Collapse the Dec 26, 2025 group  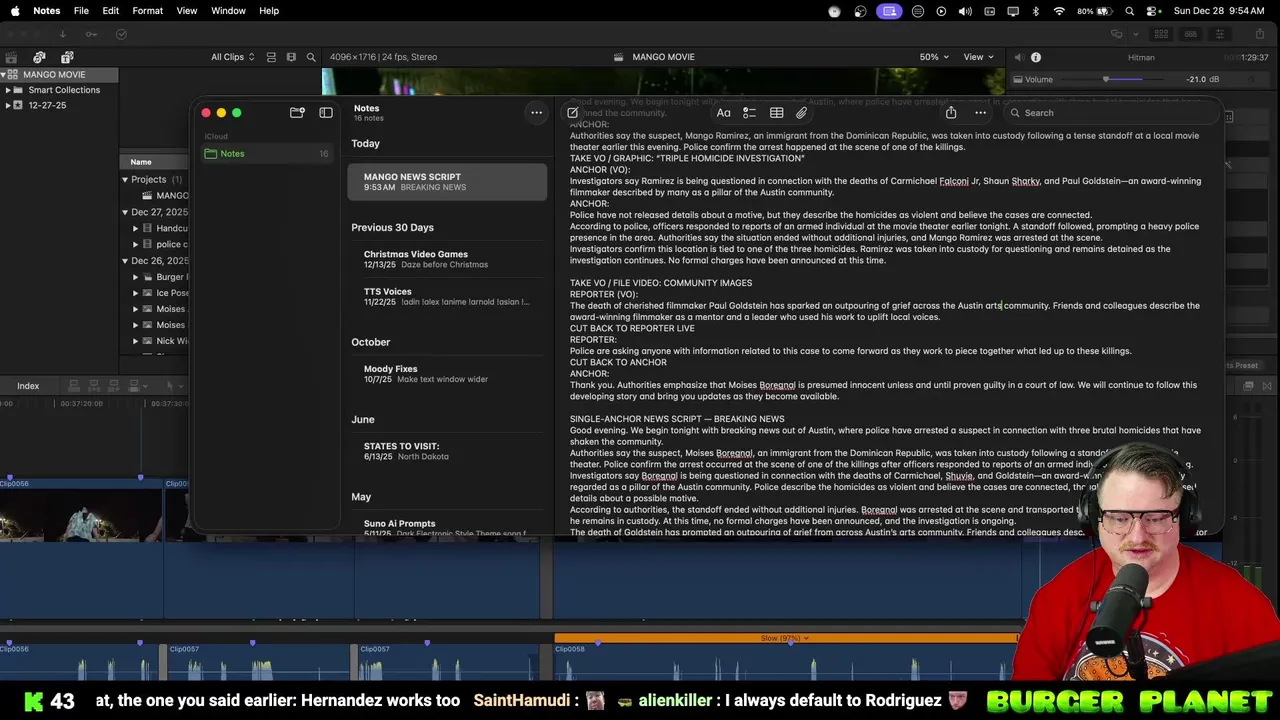click(125, 261)
